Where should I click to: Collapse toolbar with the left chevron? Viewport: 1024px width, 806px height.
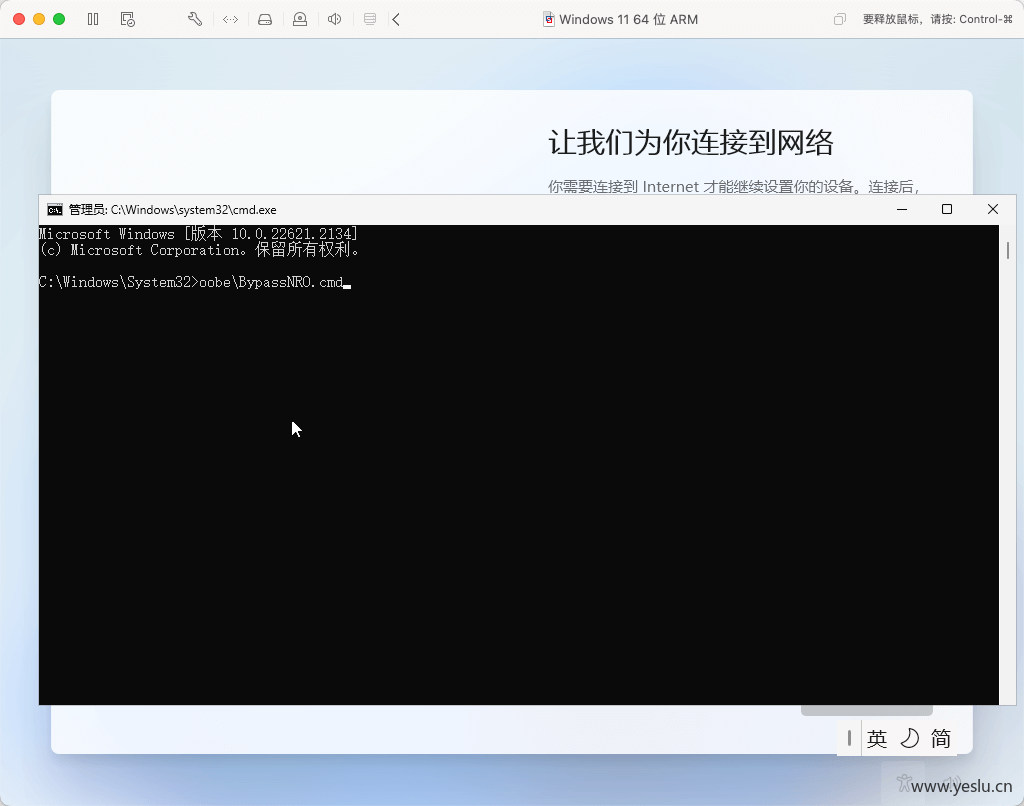point(396,19)
